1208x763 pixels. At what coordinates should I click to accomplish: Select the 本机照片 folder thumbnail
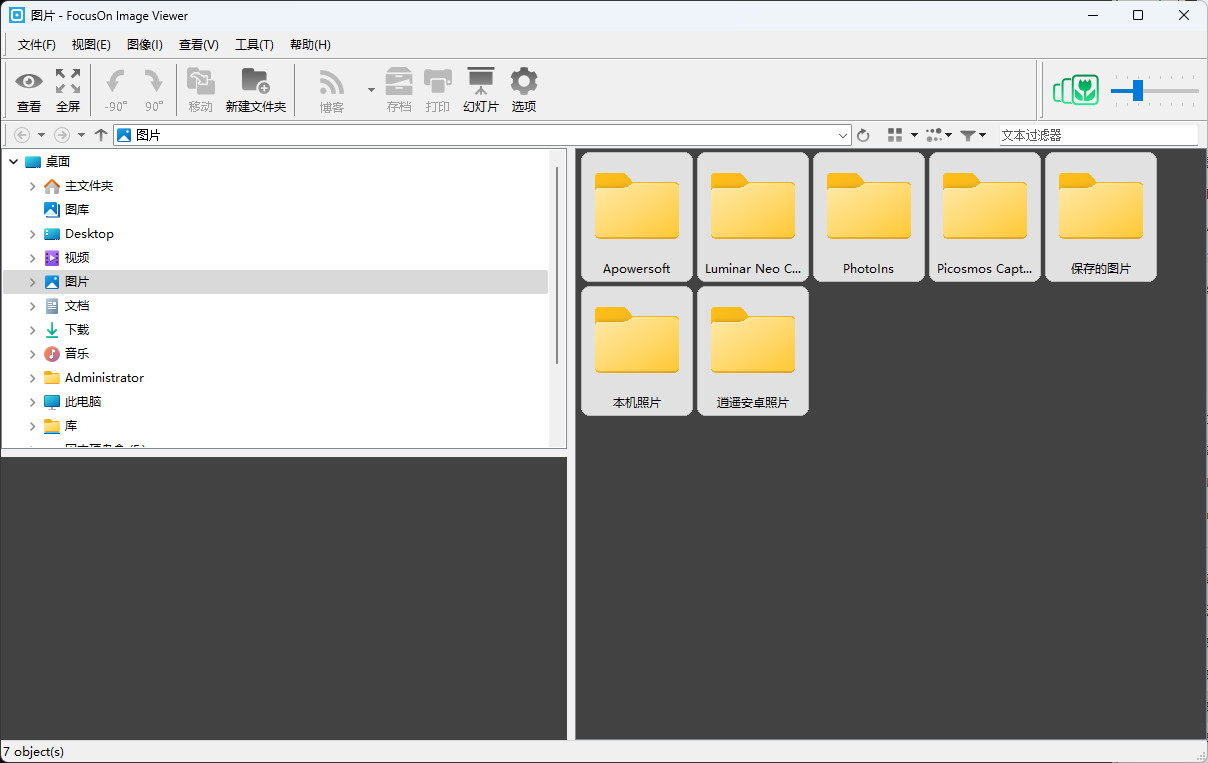coord(637,351)
